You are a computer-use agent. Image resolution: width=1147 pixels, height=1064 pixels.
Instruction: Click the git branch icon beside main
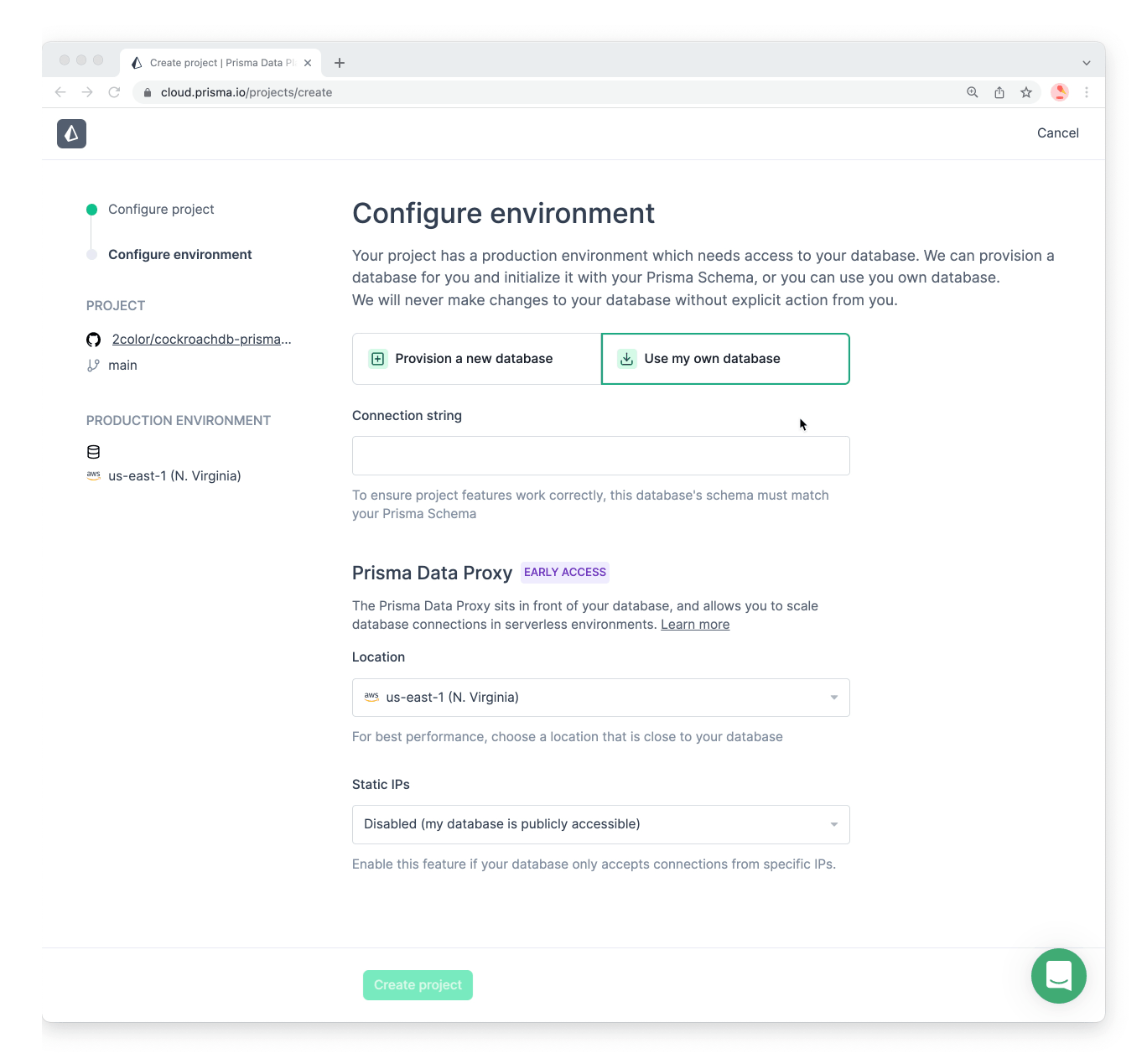tap(93, 365)
